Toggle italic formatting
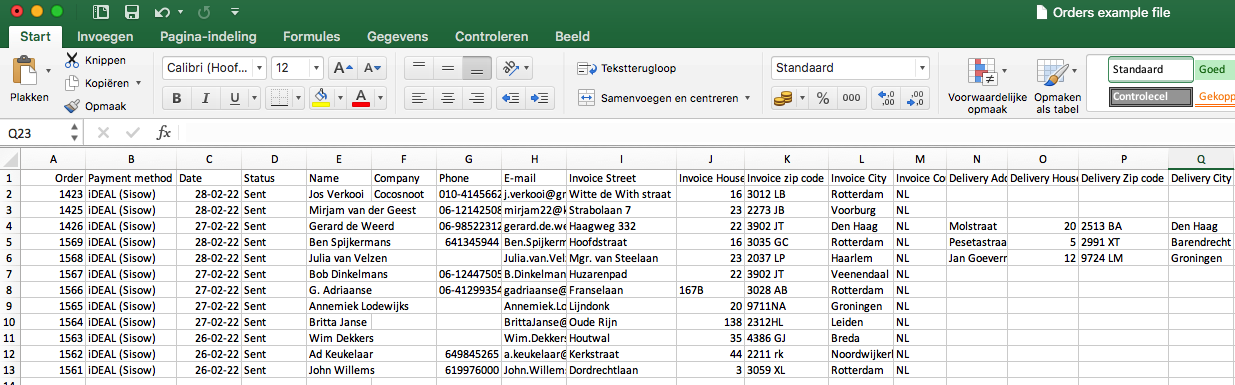This screenshot has height=385, width=1235. pos(206,98)
